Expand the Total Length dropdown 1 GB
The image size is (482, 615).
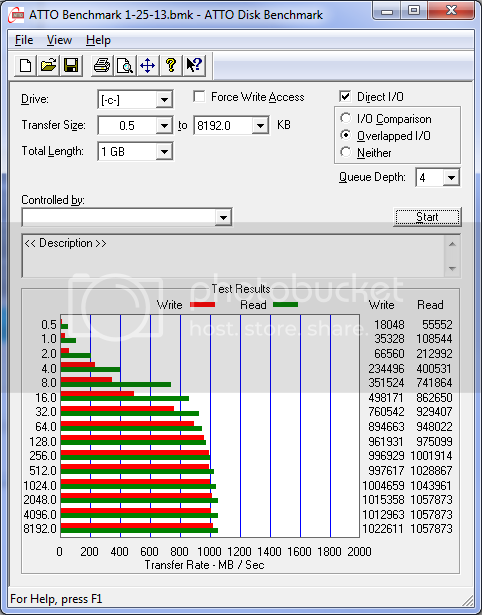(164, 152)
